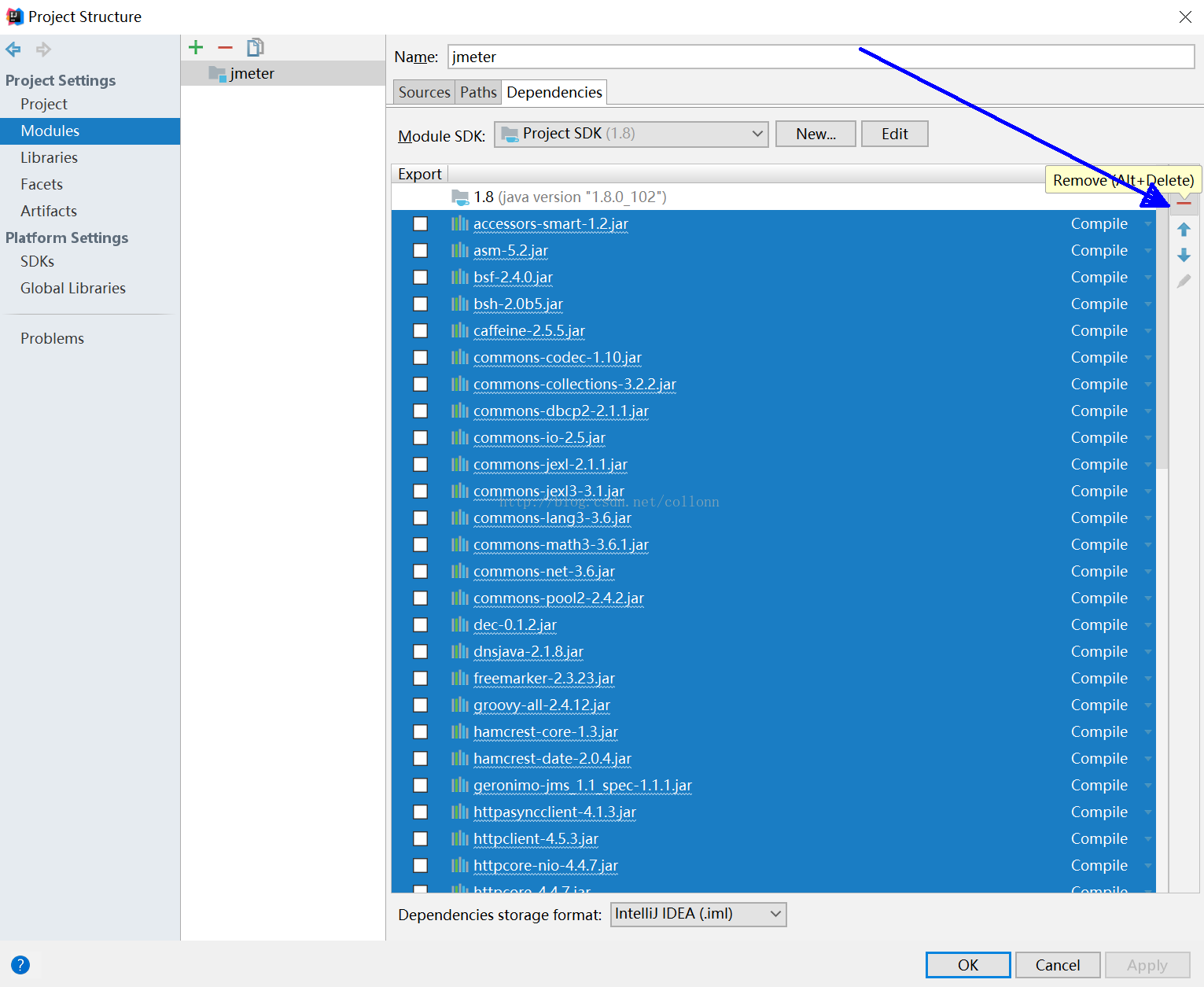Select the commons-dbcp2-2.1.1.jar row
This screenshot has height=987, width=1204.
(x=773, y=411)
